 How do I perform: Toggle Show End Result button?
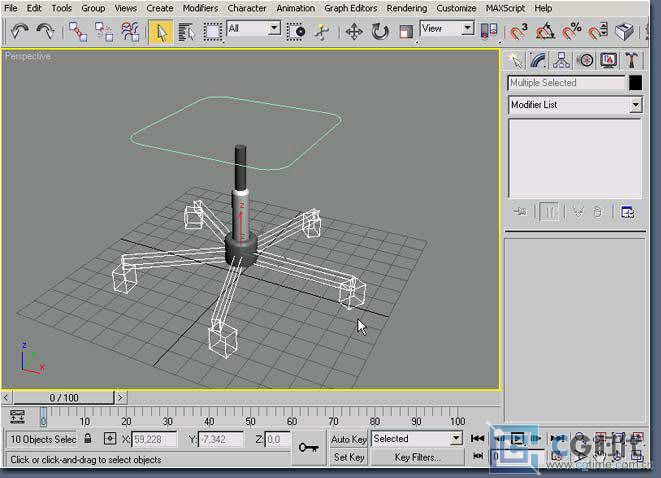pos(548,212)
